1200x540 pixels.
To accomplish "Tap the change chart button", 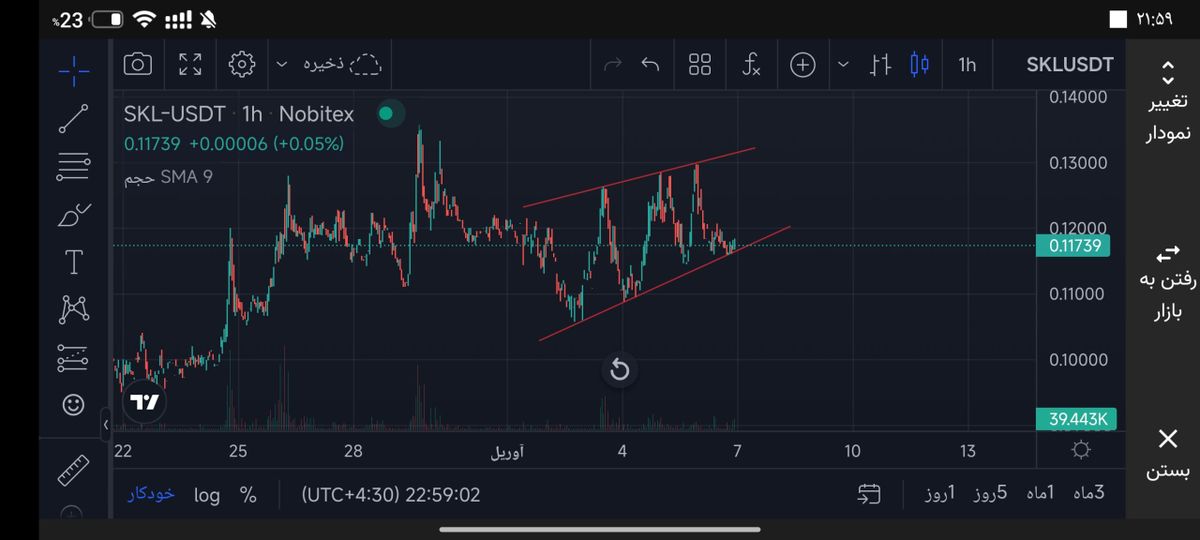I will tap(1167, 102).
